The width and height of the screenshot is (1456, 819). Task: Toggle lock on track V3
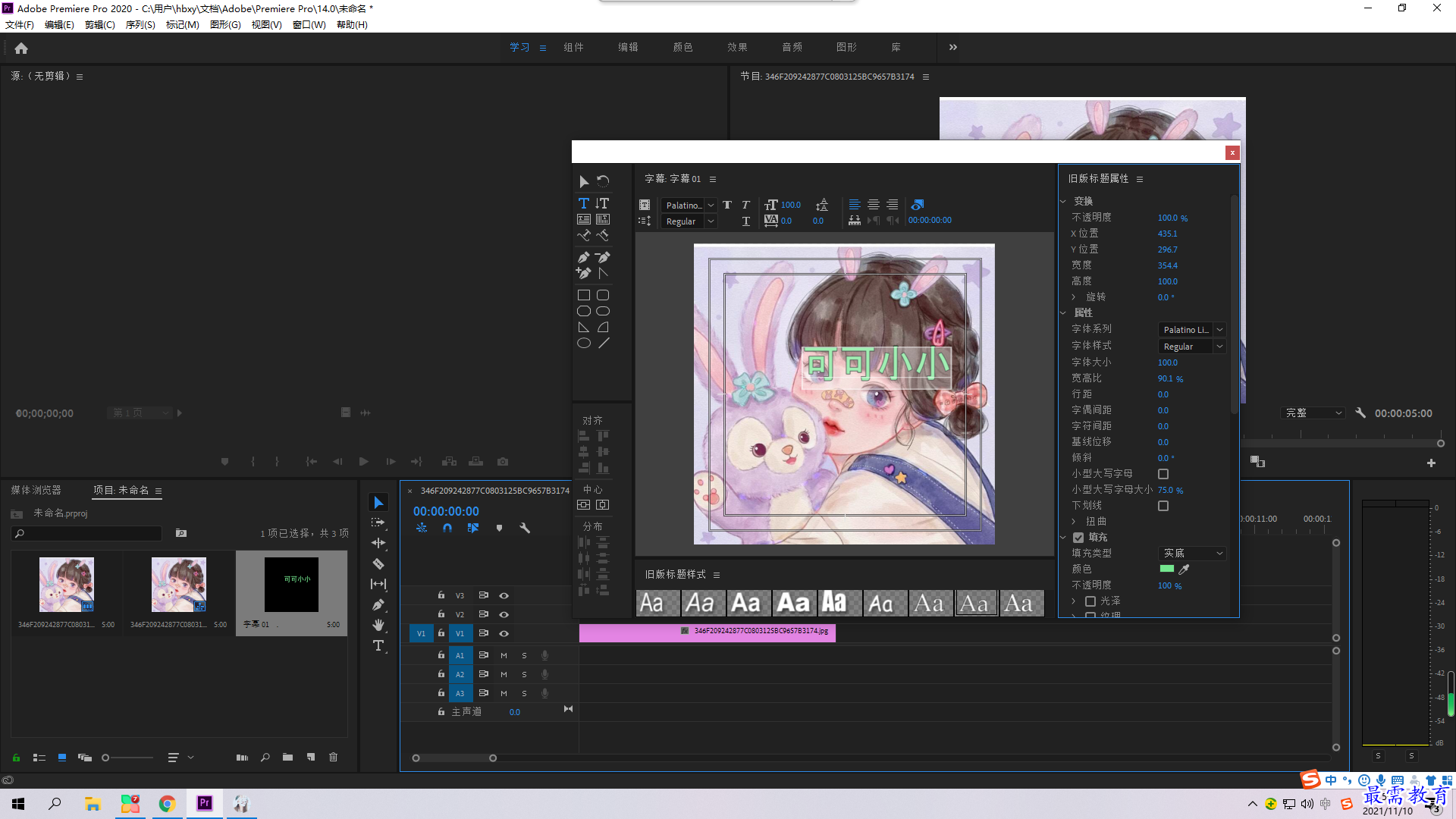pos(441,595)
